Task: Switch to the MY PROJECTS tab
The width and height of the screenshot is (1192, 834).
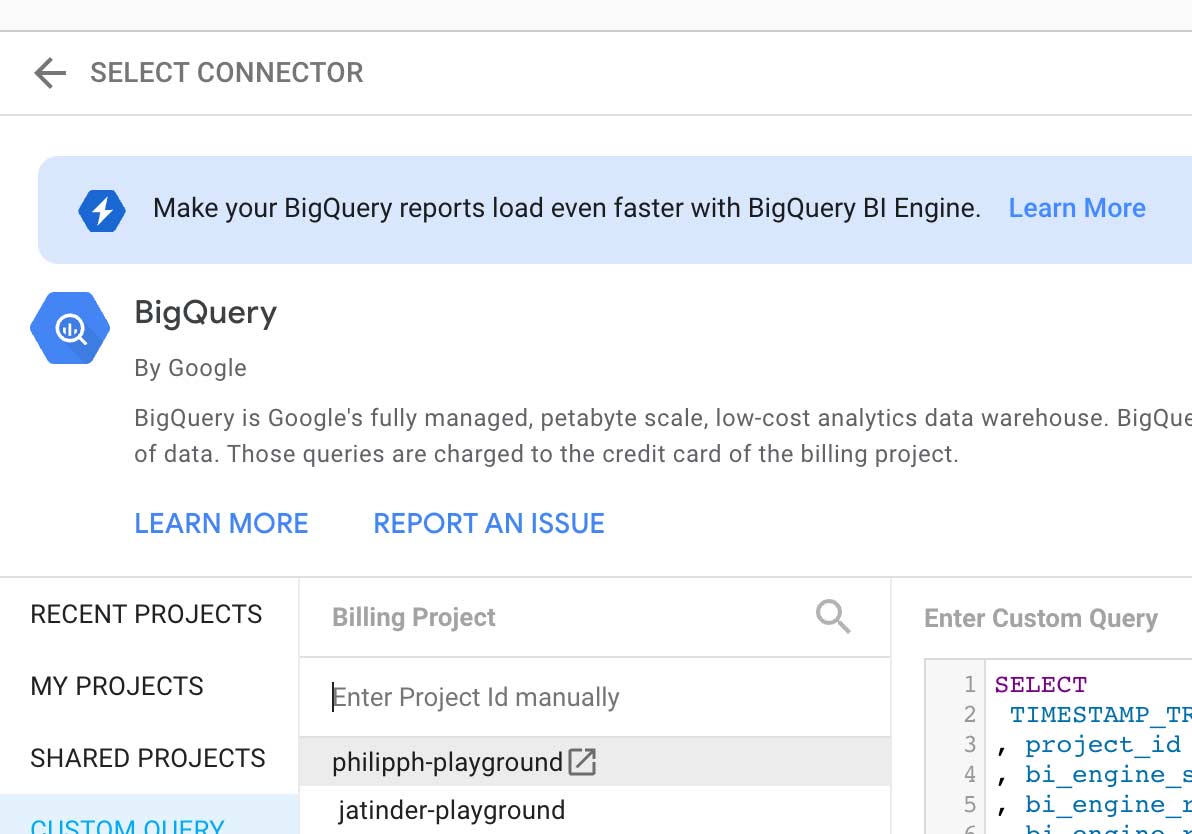Action: 117,687
